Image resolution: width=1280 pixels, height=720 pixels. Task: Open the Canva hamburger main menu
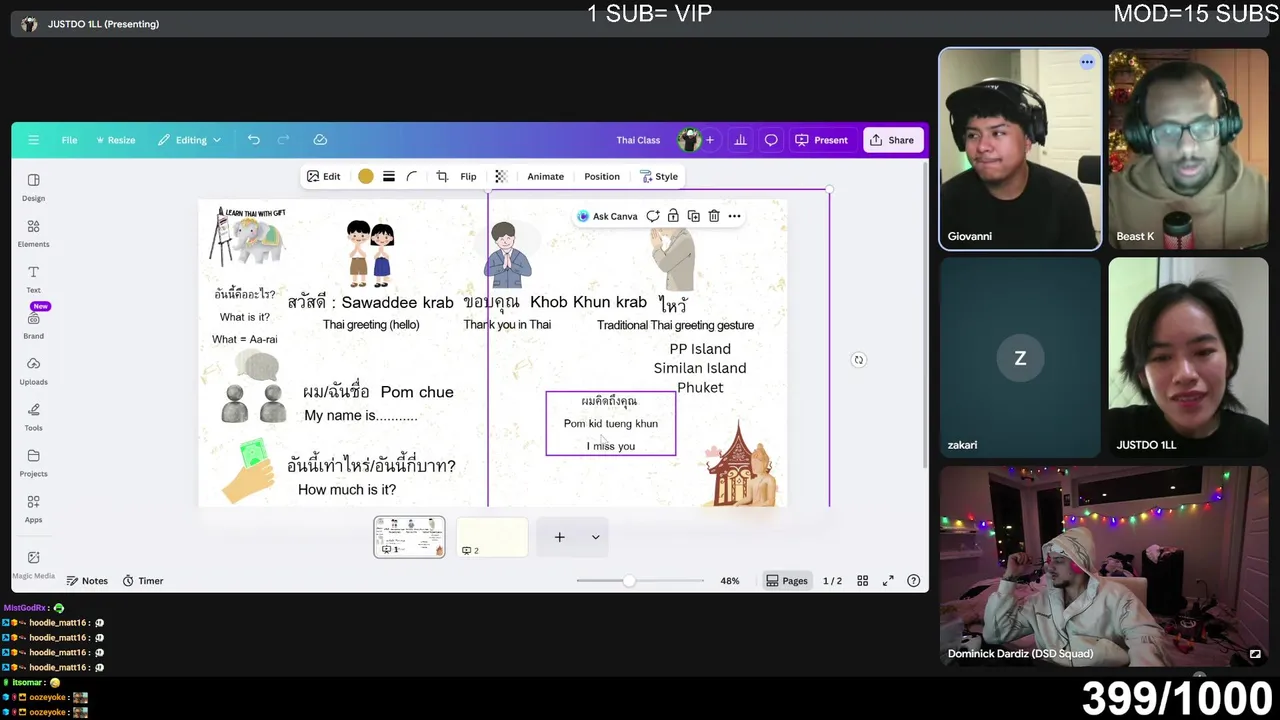click(x=33, y=140)
